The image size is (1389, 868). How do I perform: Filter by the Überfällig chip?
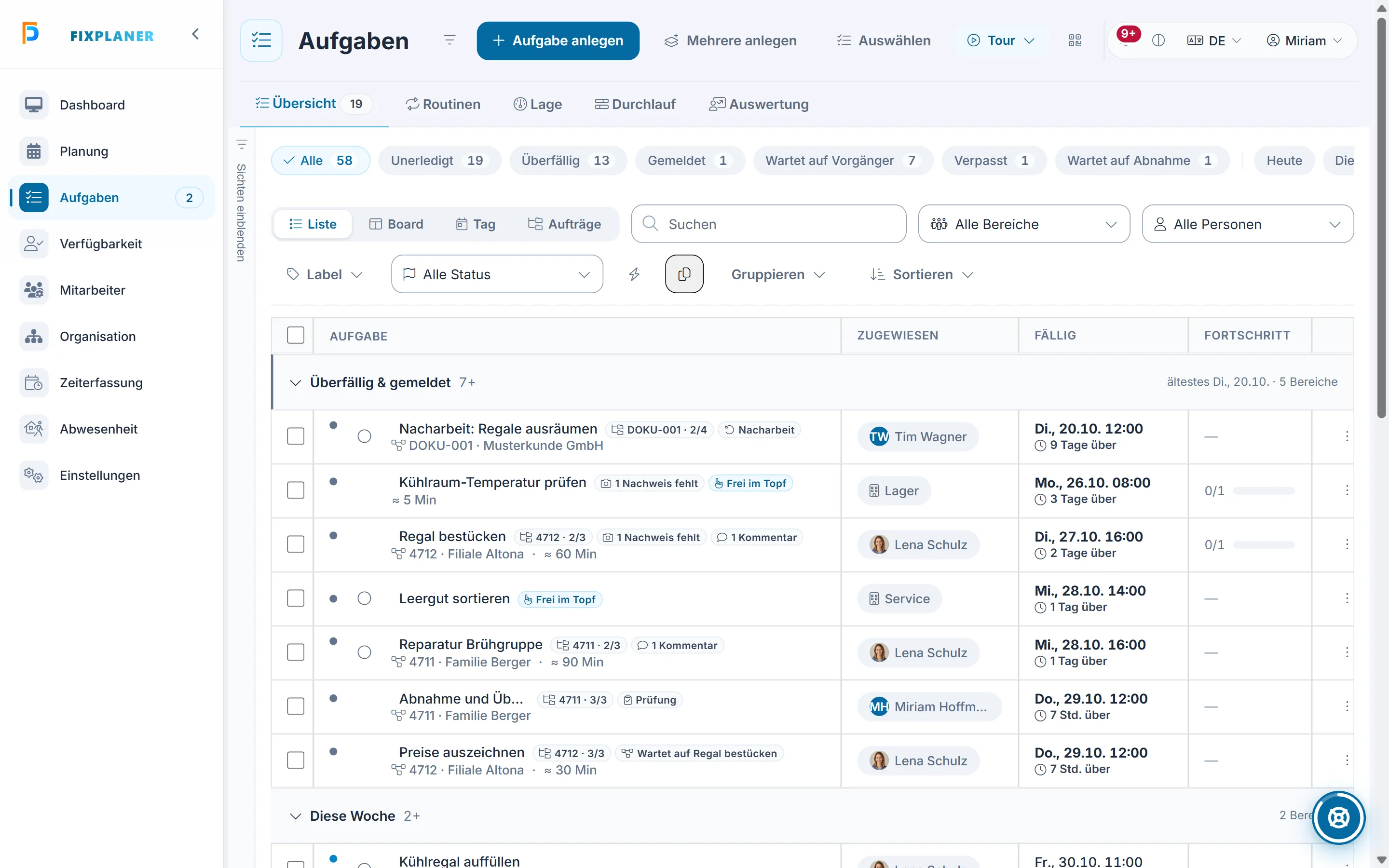tap(568, 161)
